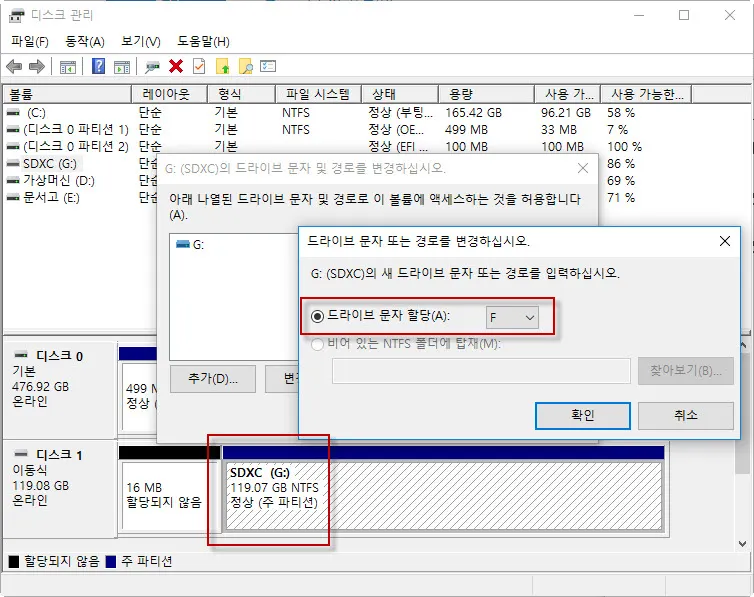
Task: Toggle the action pane toolbar icon
Action: click(x=122, y=67)
